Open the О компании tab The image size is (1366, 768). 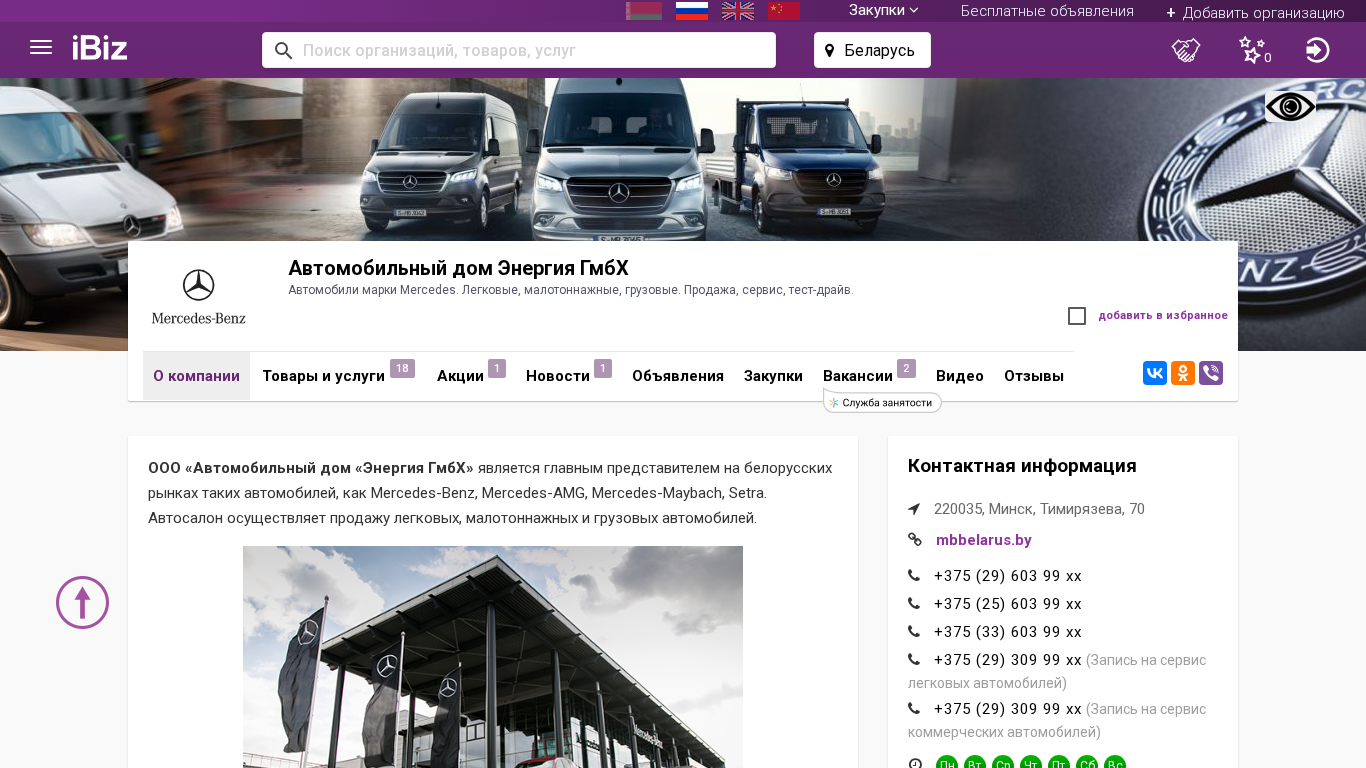196,376
